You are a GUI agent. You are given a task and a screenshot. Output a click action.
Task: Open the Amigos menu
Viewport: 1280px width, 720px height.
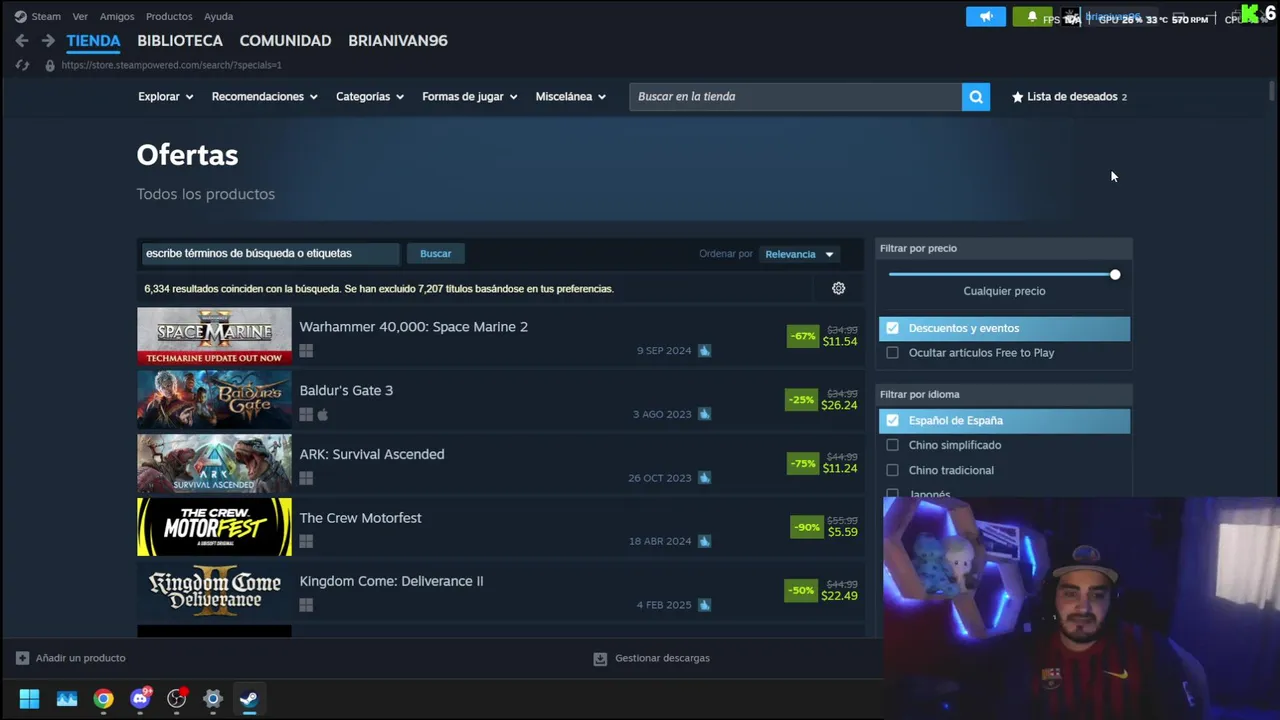pyautogui.click(x=117, y=16)
